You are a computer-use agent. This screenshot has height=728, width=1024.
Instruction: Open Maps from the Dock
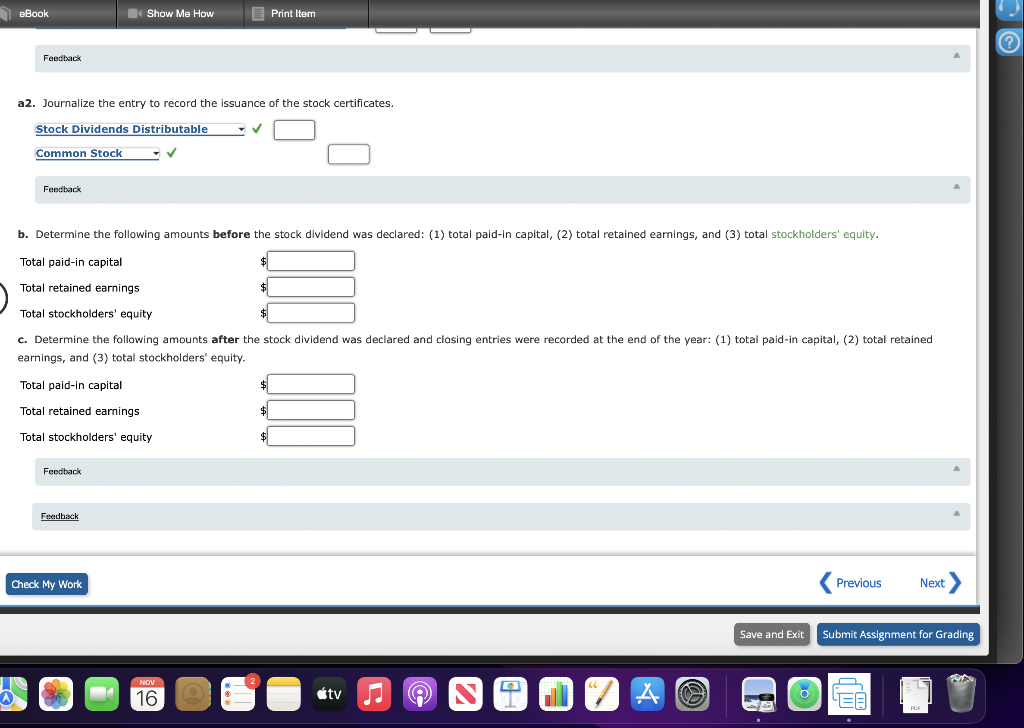[x=12, y=693]
